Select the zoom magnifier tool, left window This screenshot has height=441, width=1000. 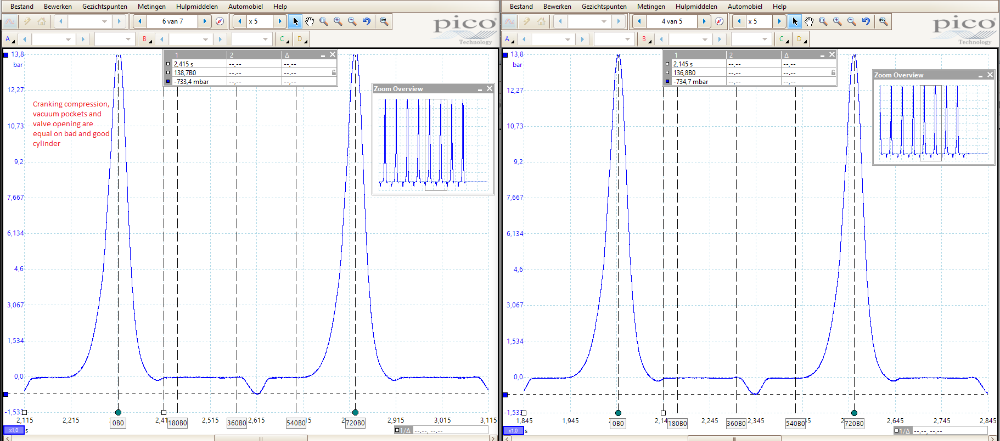(x=324, y=21)
